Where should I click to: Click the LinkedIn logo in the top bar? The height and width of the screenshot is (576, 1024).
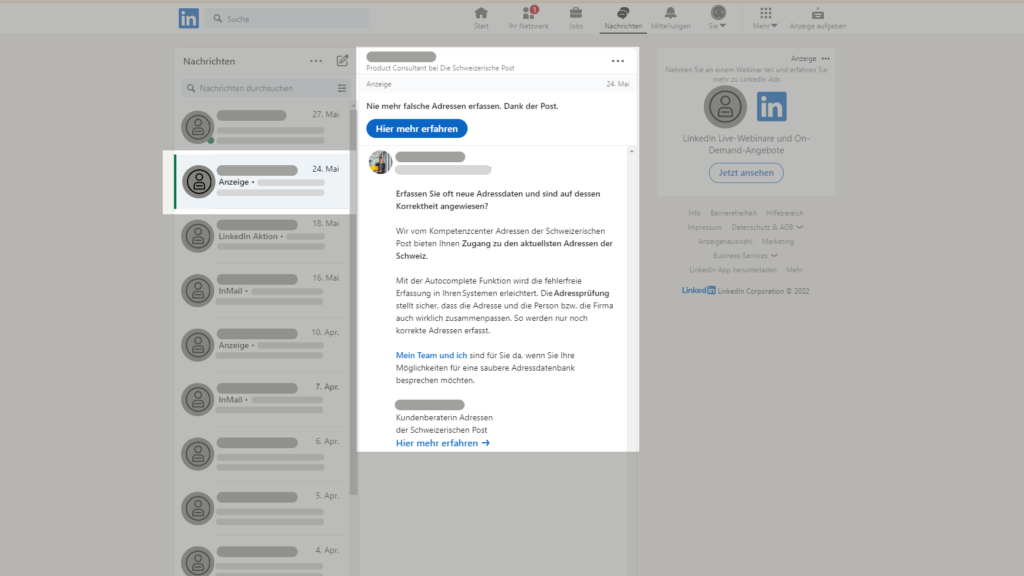[x=189, y=18]
